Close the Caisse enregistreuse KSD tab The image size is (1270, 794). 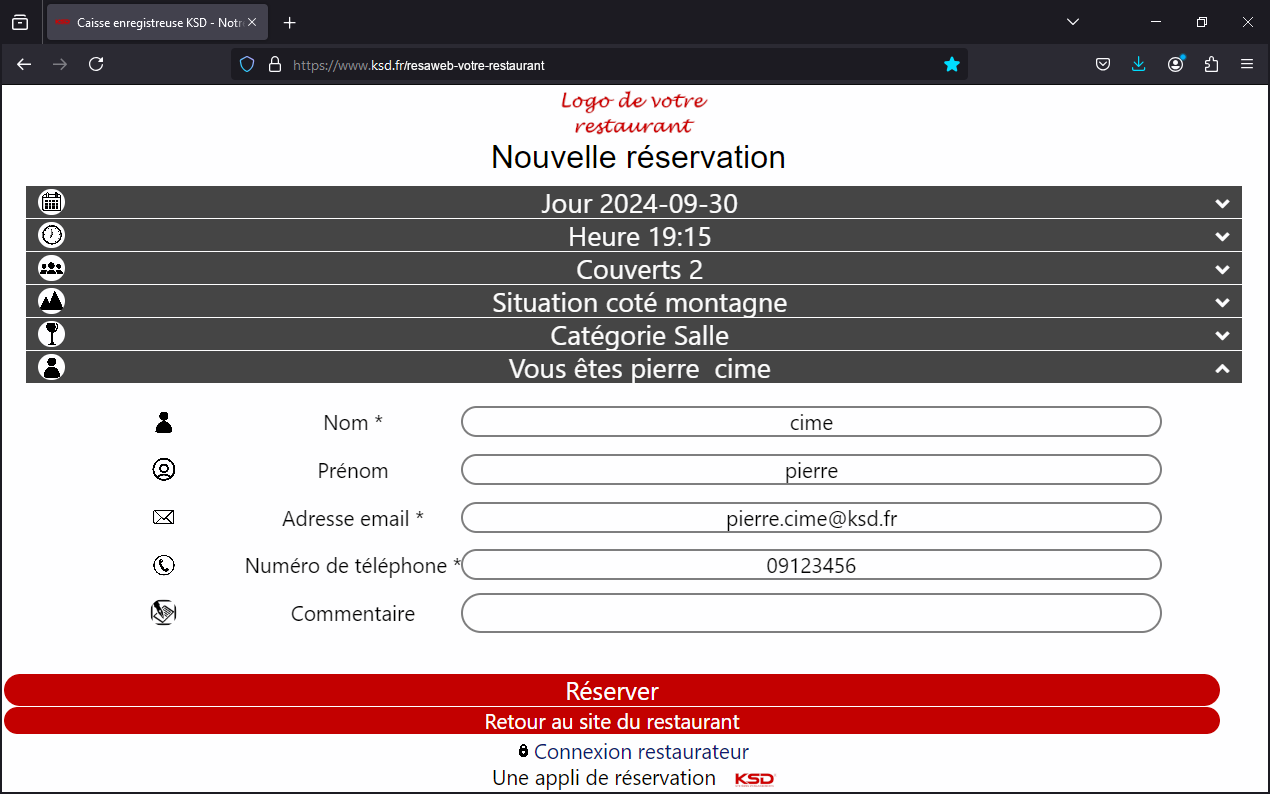click(253, 22)
